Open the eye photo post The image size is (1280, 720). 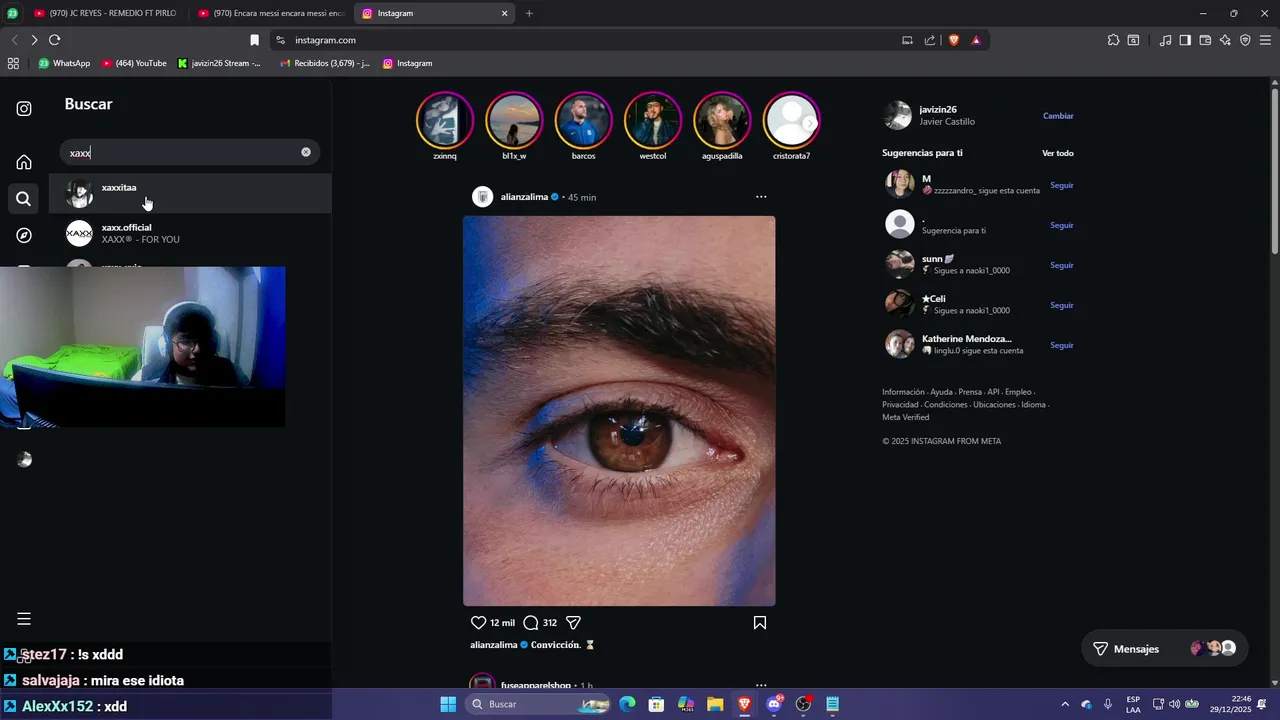[619, 411]
